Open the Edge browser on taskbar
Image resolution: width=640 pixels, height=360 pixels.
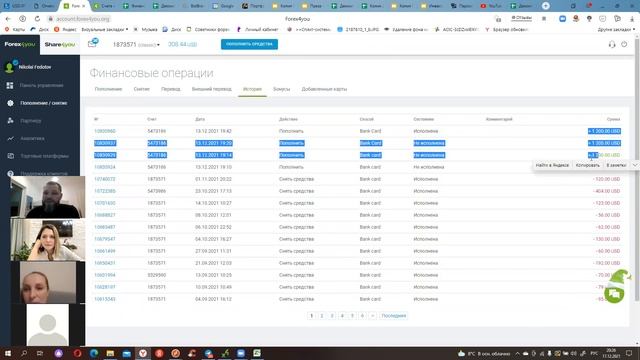pos(94,353)
